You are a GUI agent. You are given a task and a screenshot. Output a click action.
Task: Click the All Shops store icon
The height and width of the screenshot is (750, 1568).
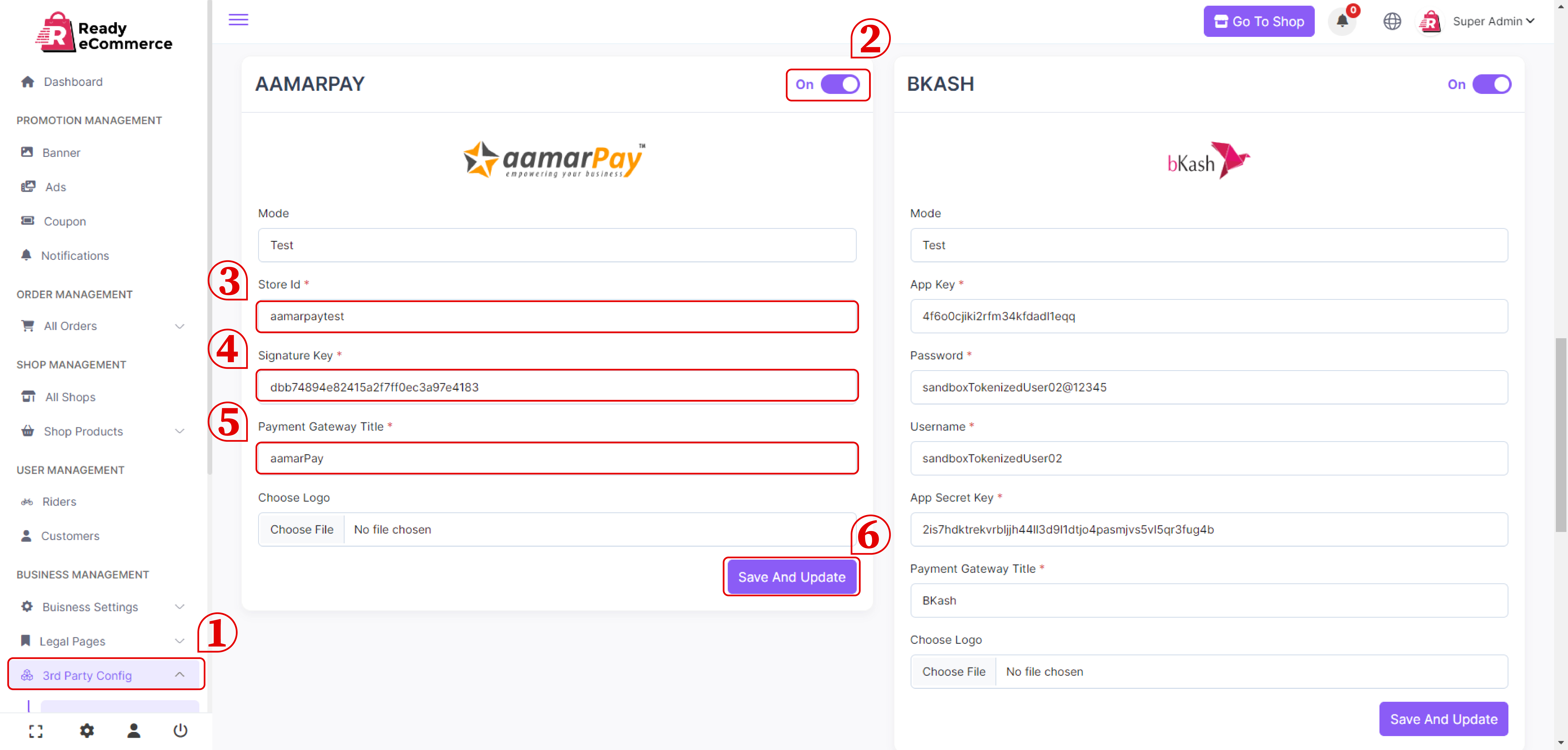[x=28, y=397]
